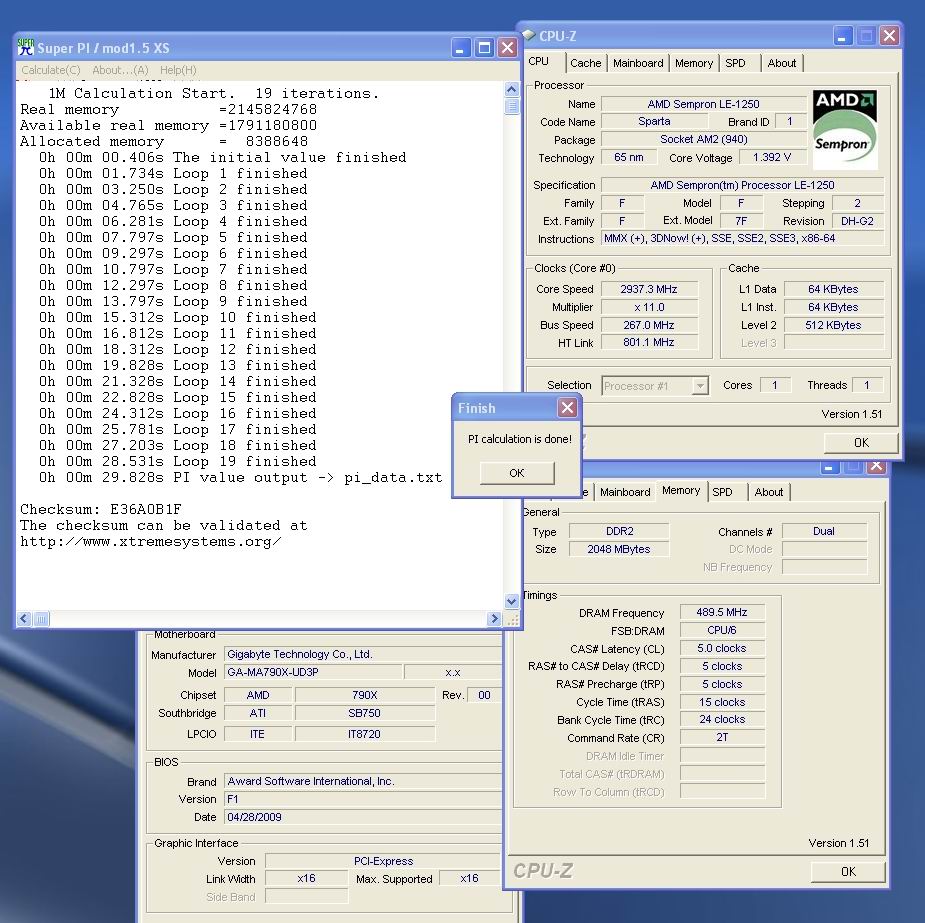Viewport: 925px width, 923px height.
Task: Click the HT Link value 801.1 MHz
Action: click(649, 342)
